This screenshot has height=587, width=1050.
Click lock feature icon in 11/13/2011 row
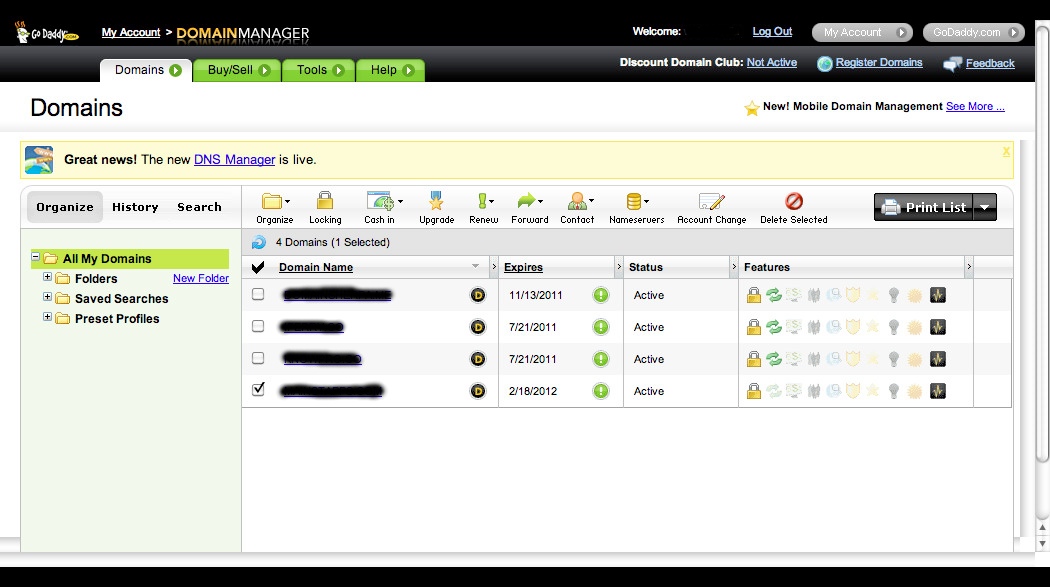pos(754,295)
